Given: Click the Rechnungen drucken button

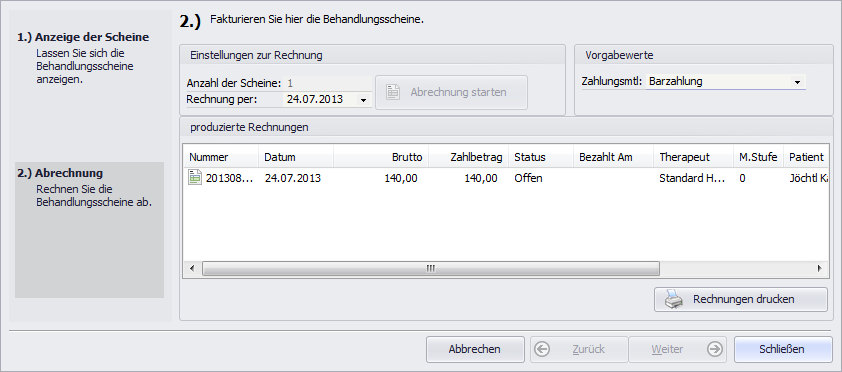Looking at the screenshot, I should click(x=741, y=300).
